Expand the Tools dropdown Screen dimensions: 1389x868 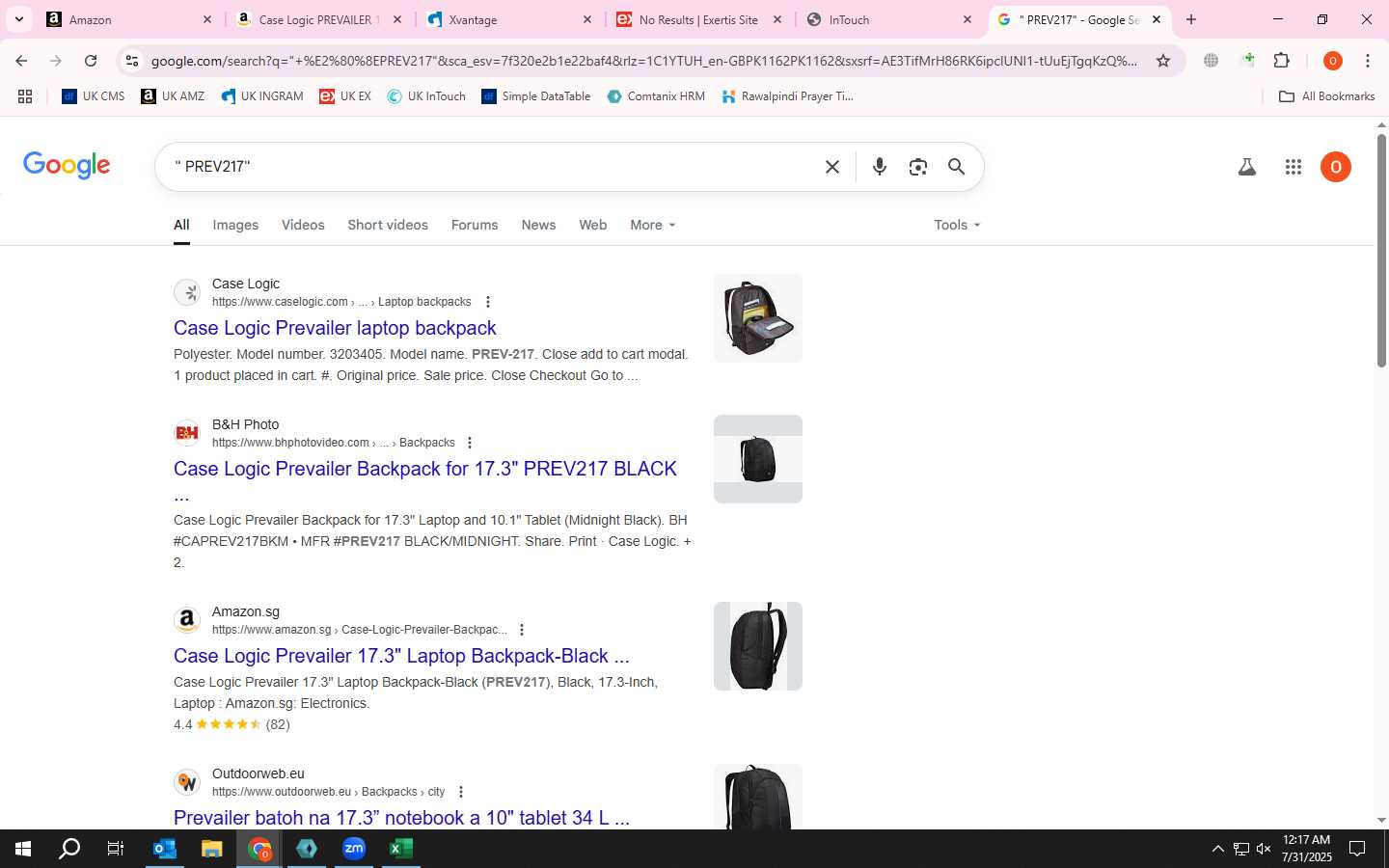tap(957, 225)
